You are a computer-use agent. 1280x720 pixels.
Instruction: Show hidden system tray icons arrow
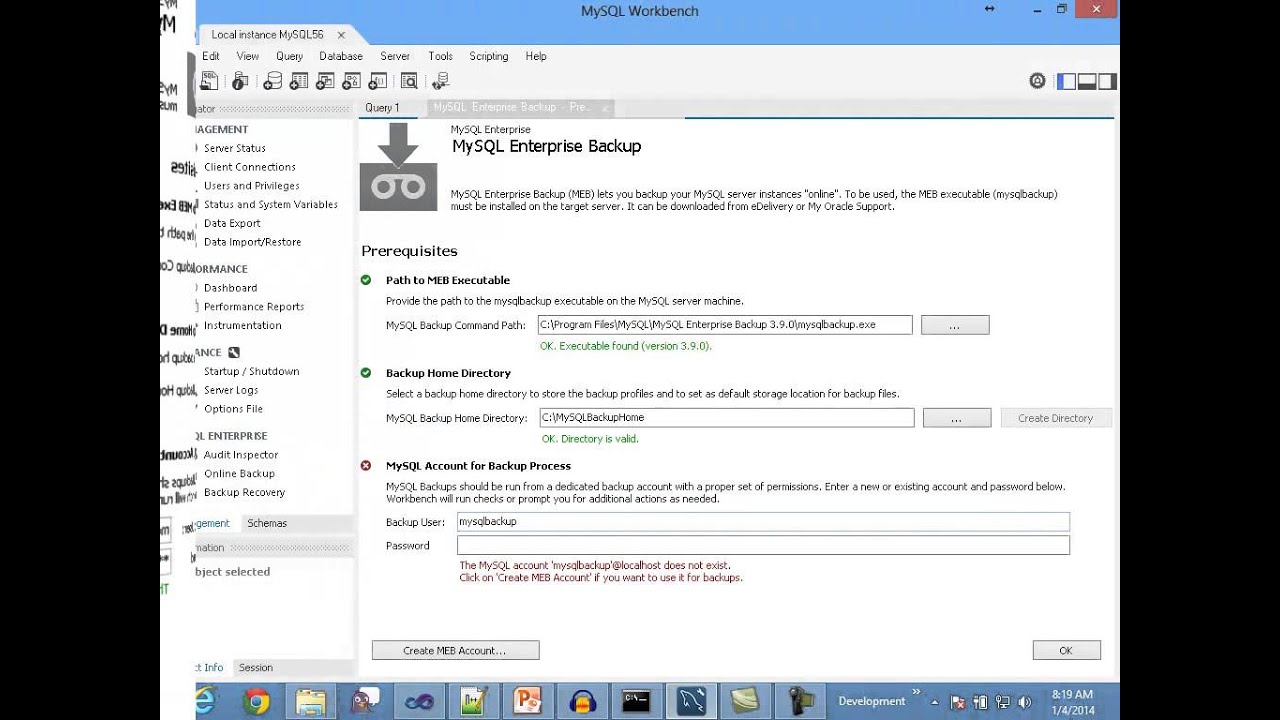(x=934, y=702)
